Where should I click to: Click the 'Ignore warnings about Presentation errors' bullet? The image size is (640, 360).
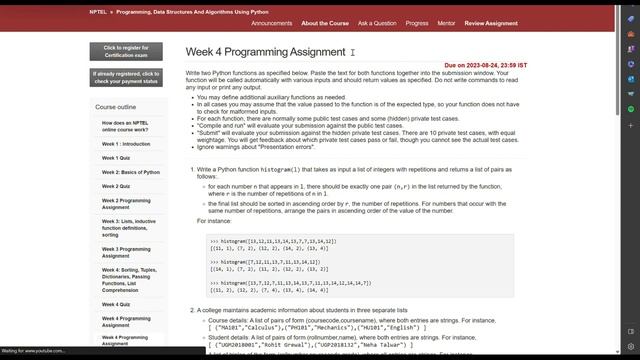click(256, 147)
